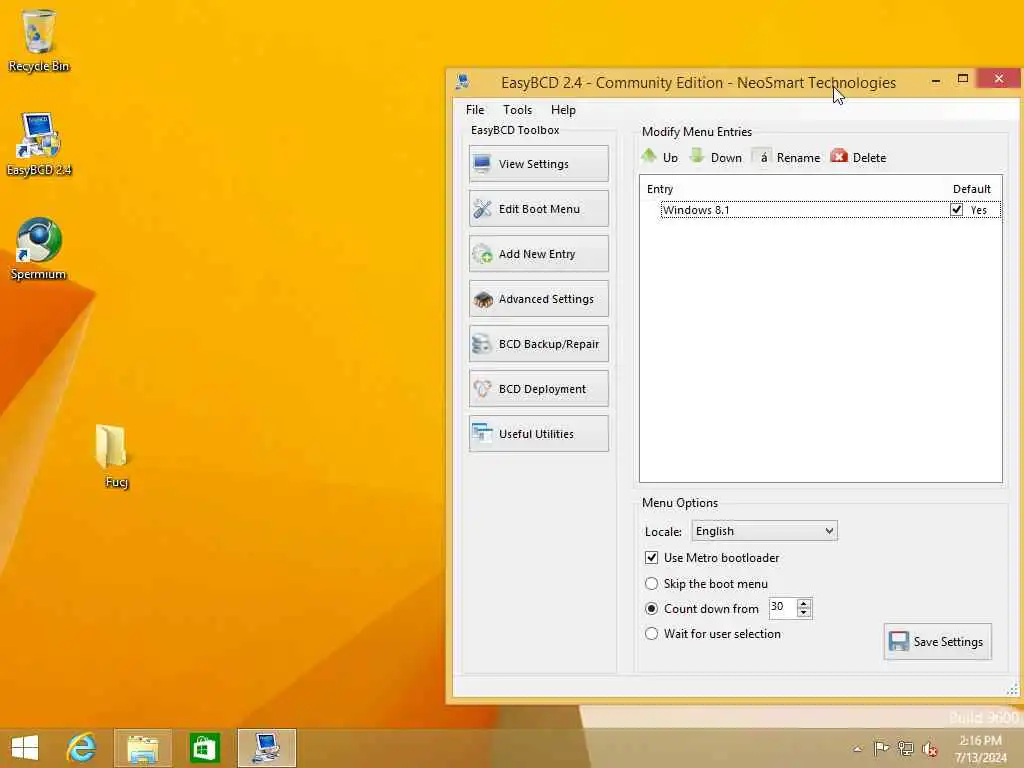Select the Windows 8.1 entry in the list
This screenshot has height=768, width=1024.
831,210
